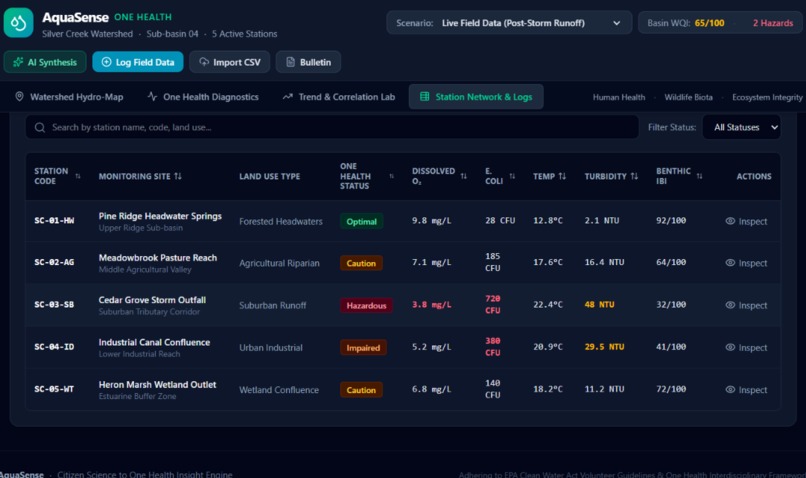Click Heron Marsh Wetland Outlet site name

click(157, 384)
